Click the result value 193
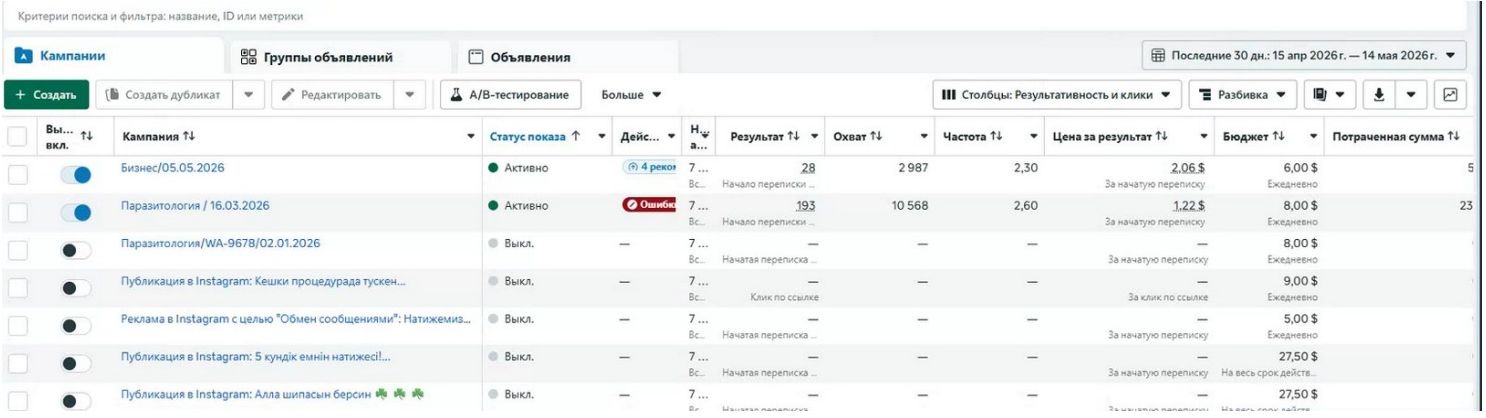The image size is (1486, 418). (x=806, y=205)
